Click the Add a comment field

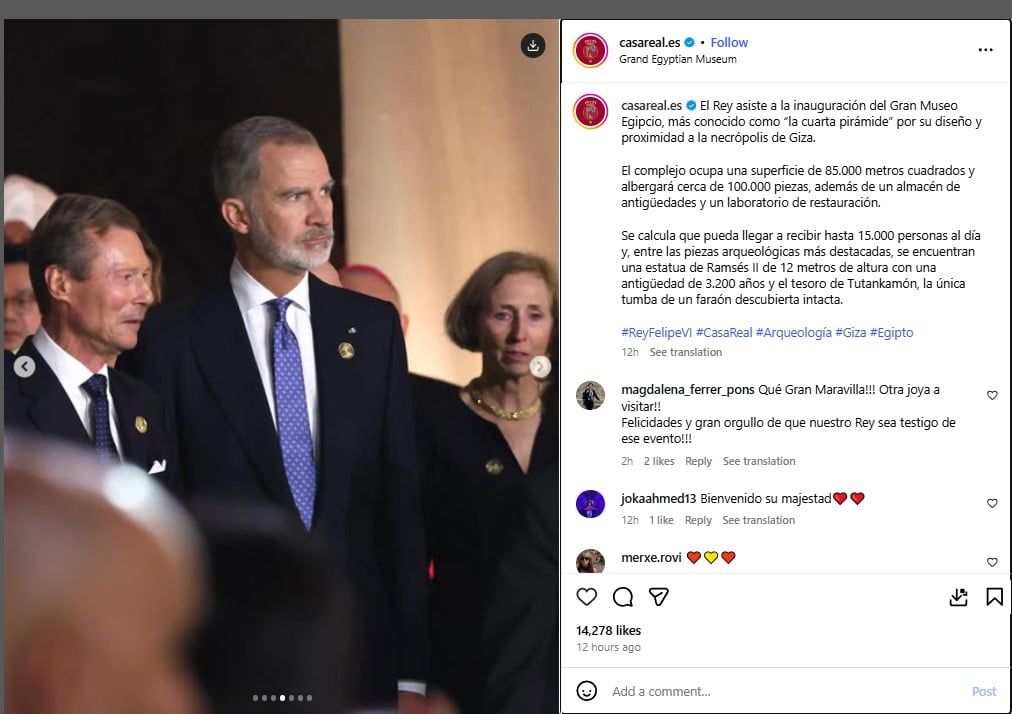(x=760, y=691)
